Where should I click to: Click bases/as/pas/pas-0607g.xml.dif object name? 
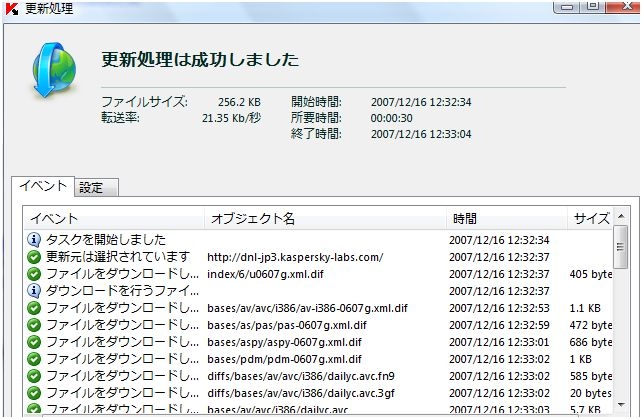287,325
